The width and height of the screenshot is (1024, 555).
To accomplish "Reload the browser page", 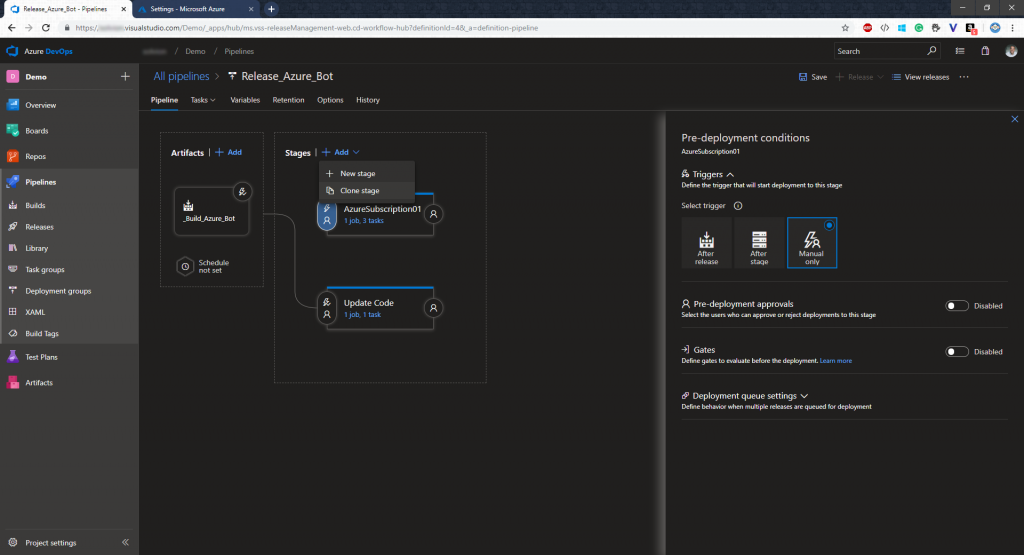I will [46, 28].
